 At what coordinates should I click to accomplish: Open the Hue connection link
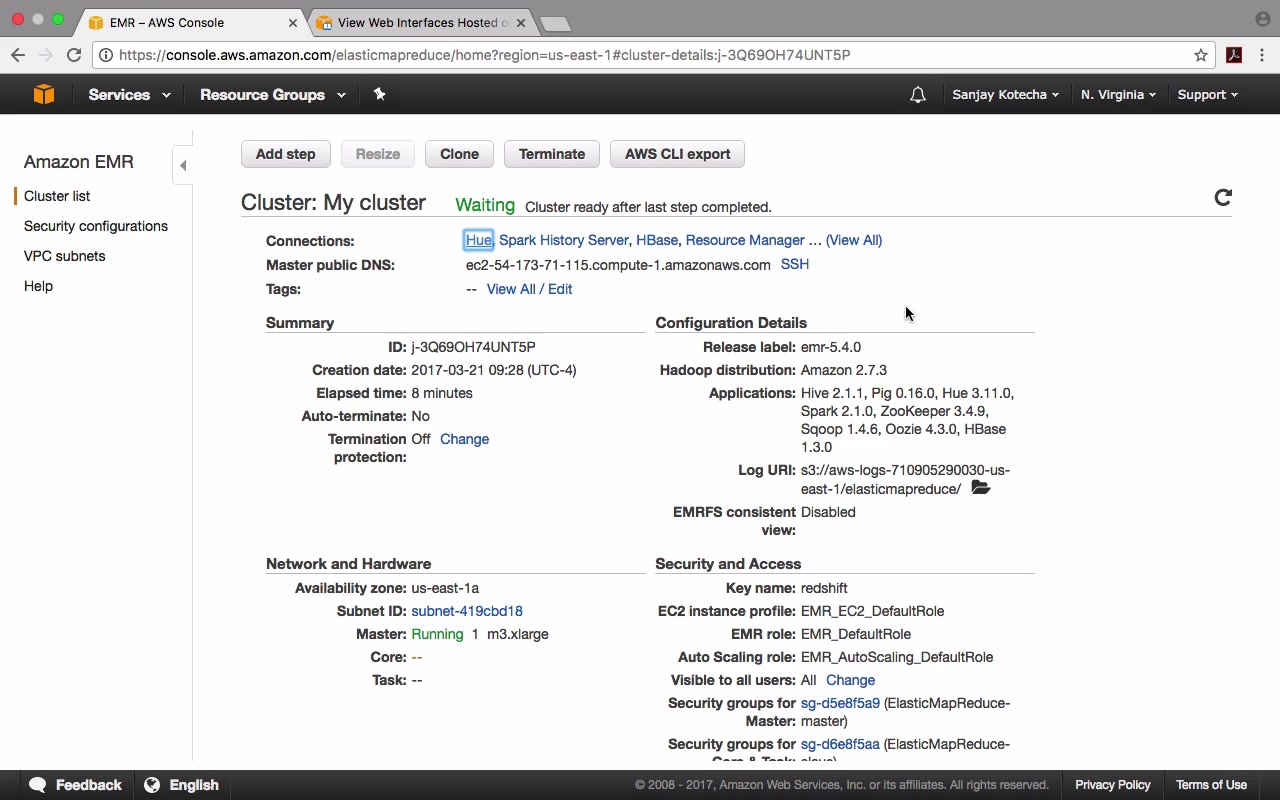[478, 240]
